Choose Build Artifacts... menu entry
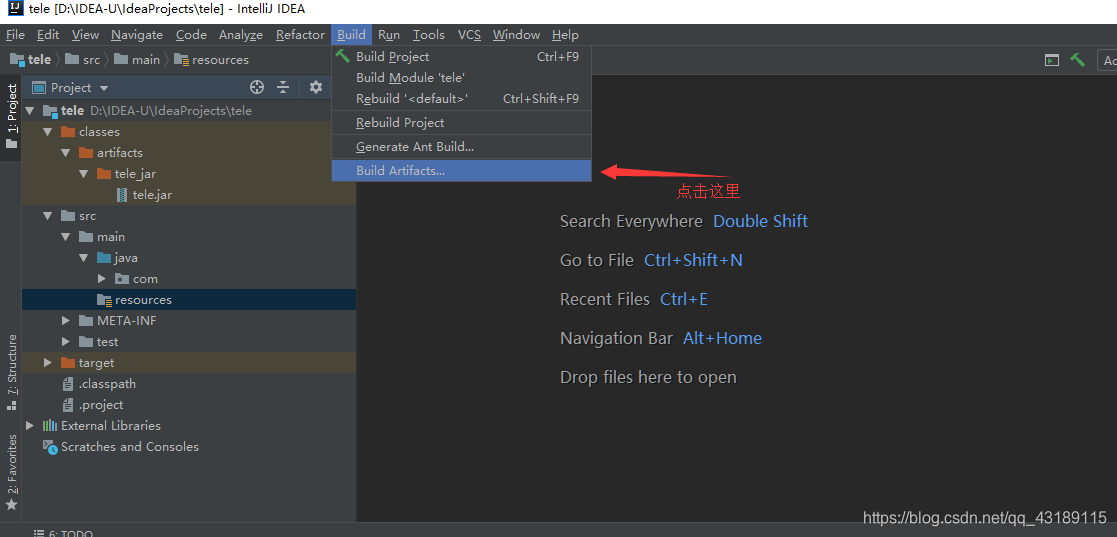 point(462,171)
